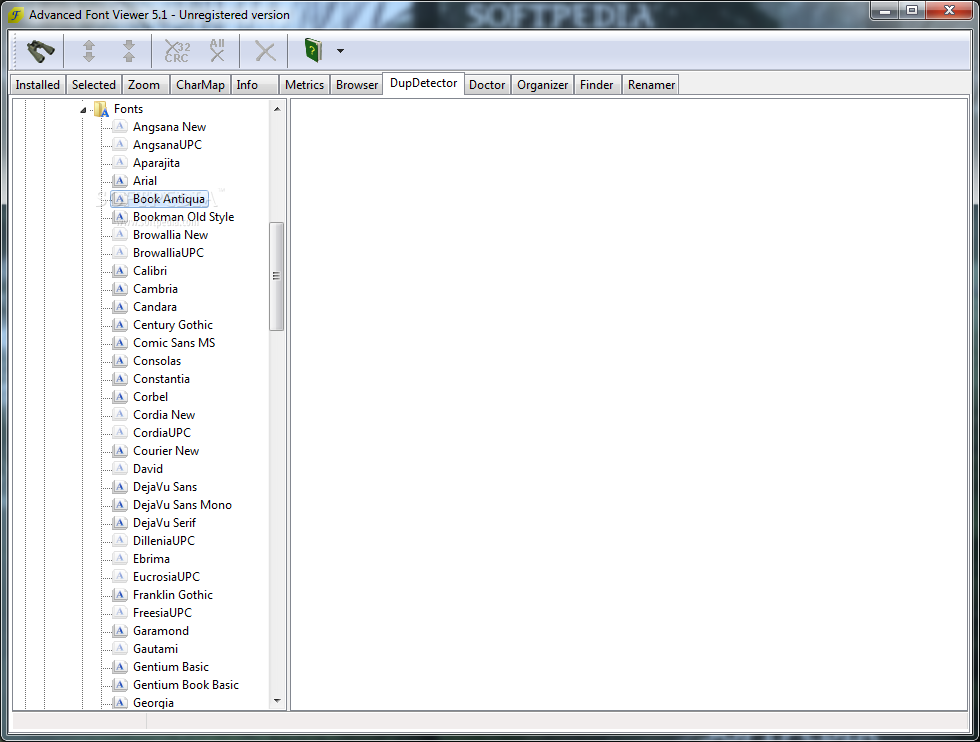Click the font tree scrollbar thumb
This screenshot has height=742, width=980.
click(276, 276)
